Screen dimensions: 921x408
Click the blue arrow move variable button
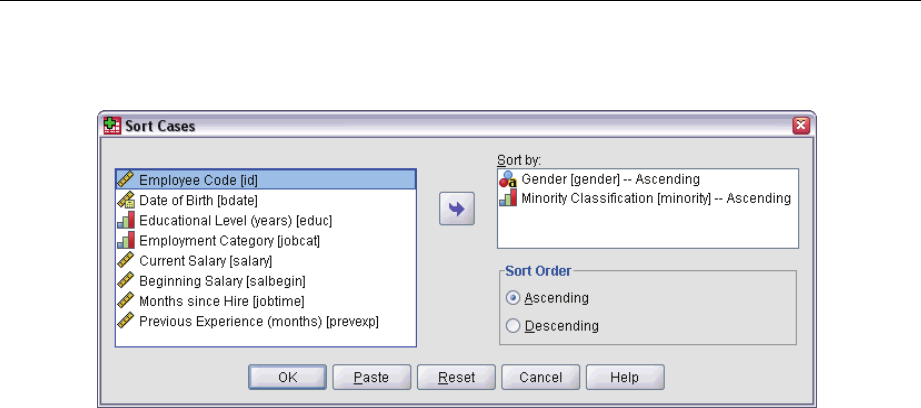pyautogui.click(x=457, y=210)
